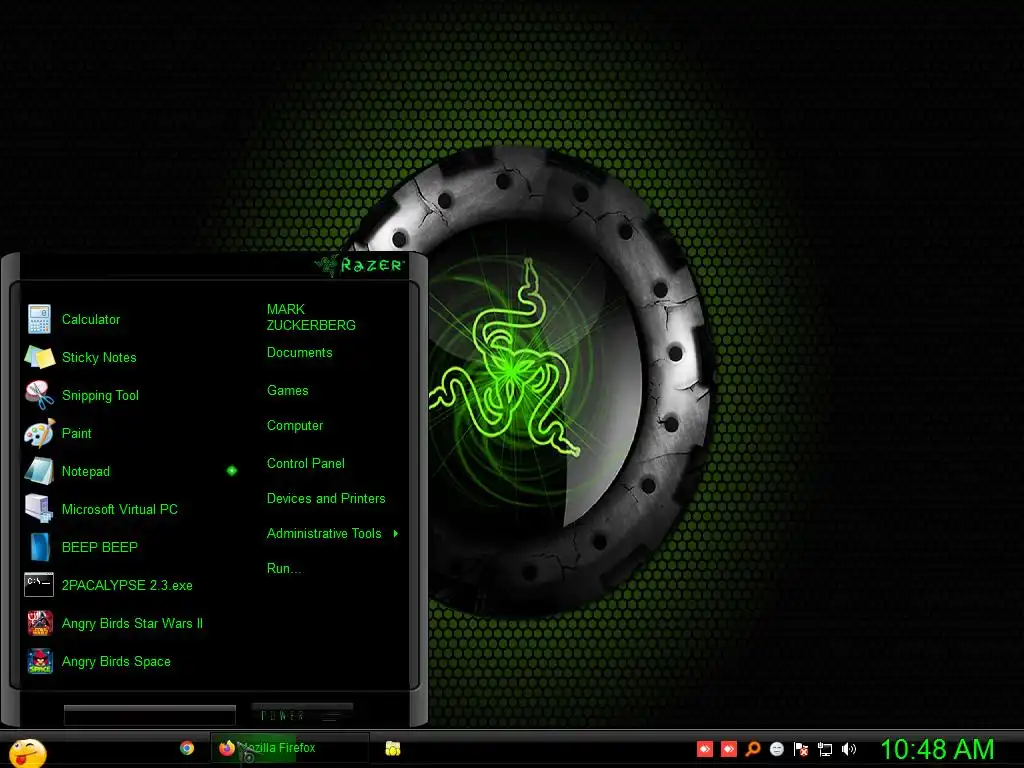
Task: Open Computer from the start menu
Action: pyautogui.click(x=295, y=426)
